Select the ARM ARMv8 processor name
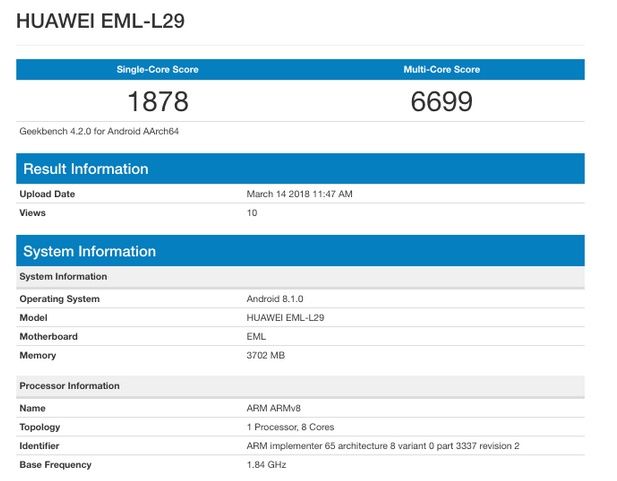 coord(273,408)
